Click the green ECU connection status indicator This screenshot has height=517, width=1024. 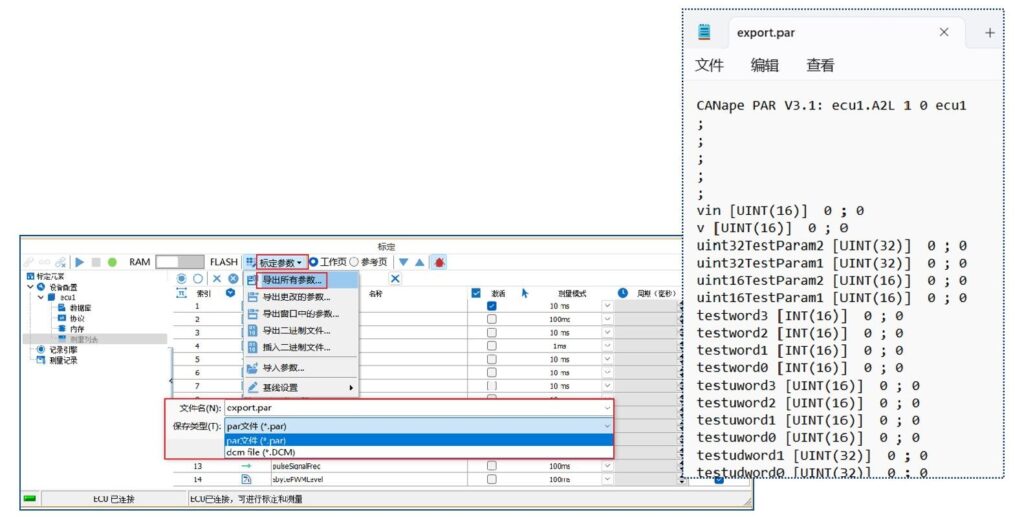click(30, 497)
